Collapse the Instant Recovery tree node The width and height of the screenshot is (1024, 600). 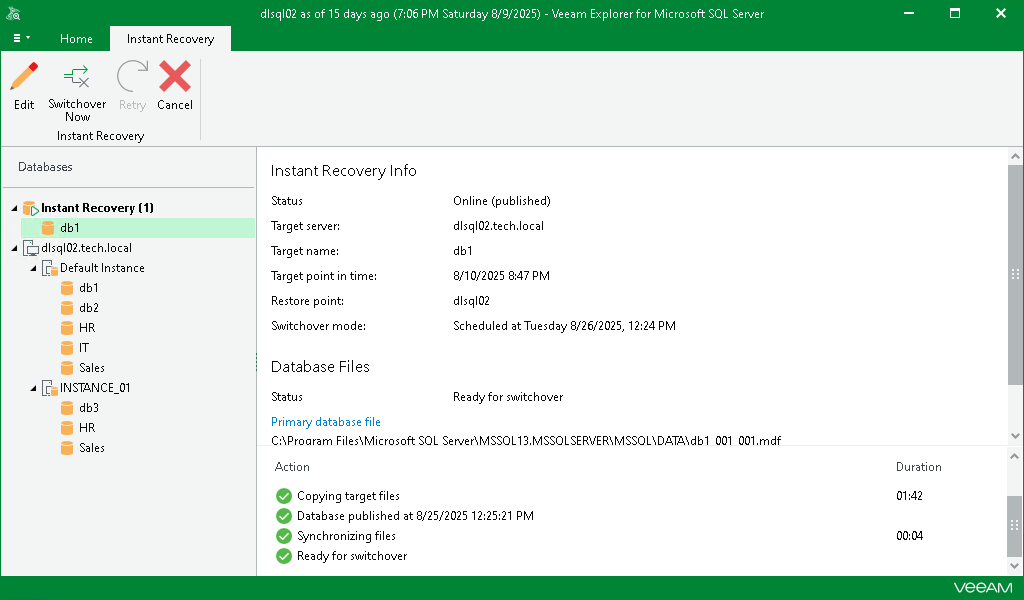(x=14, y=208)
